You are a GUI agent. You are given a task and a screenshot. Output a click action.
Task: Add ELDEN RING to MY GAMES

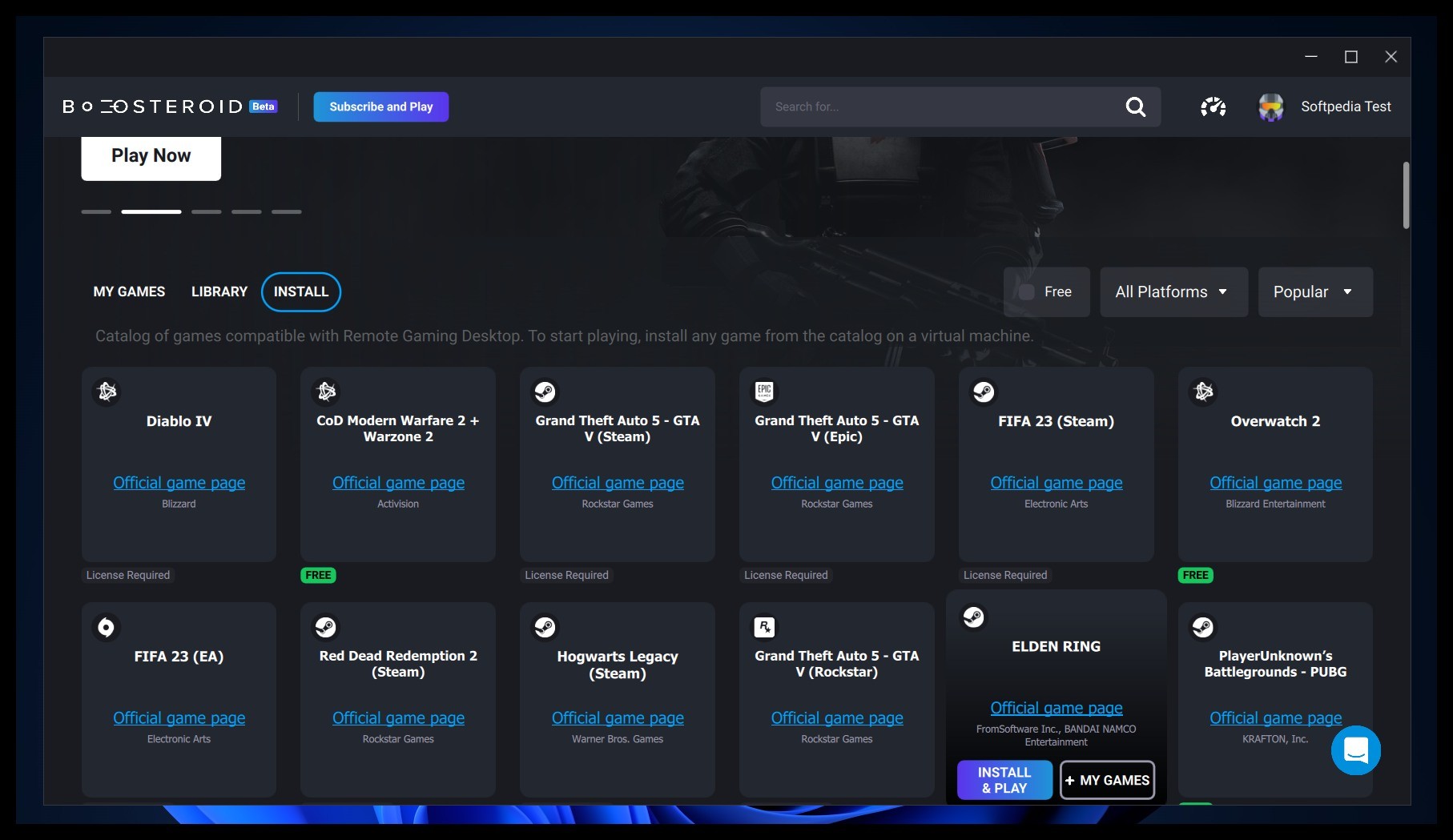coord(1108,780)
